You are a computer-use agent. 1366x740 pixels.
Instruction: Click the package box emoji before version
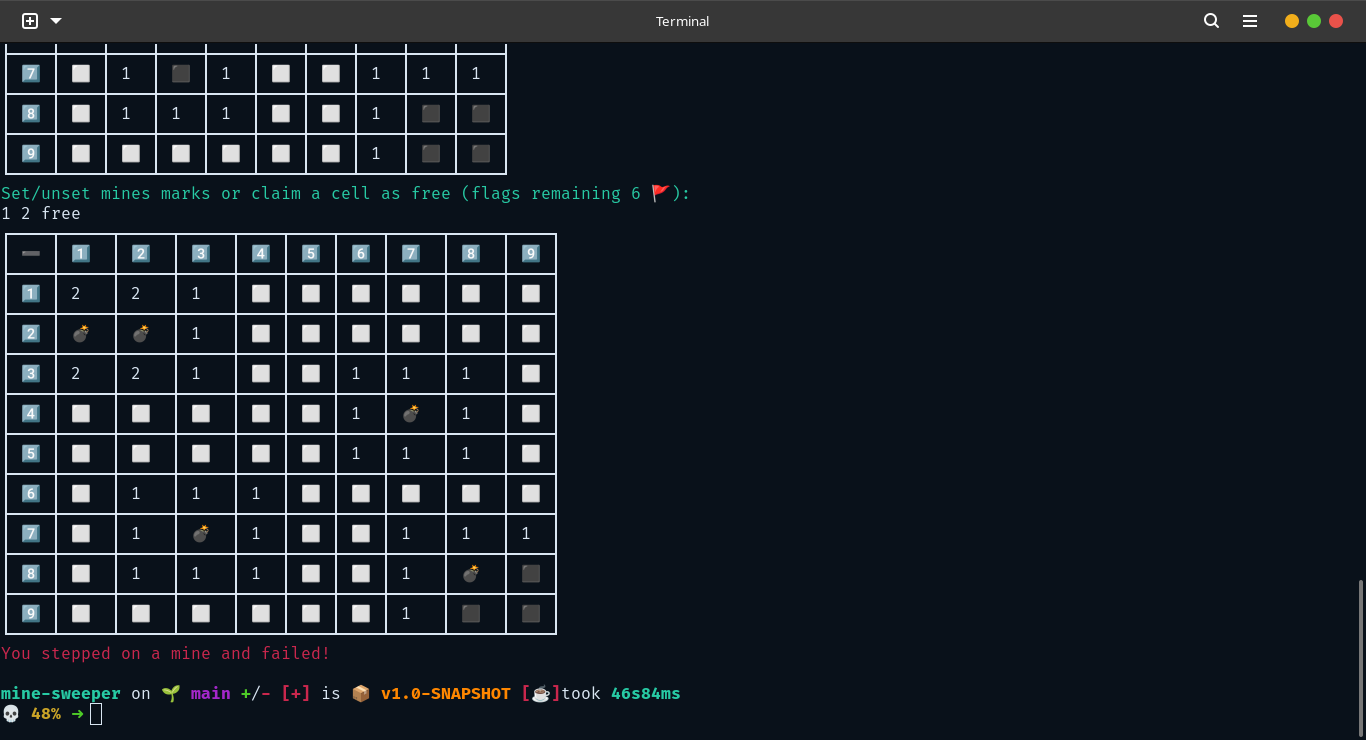pyautogui.click(x=361, y=693)
